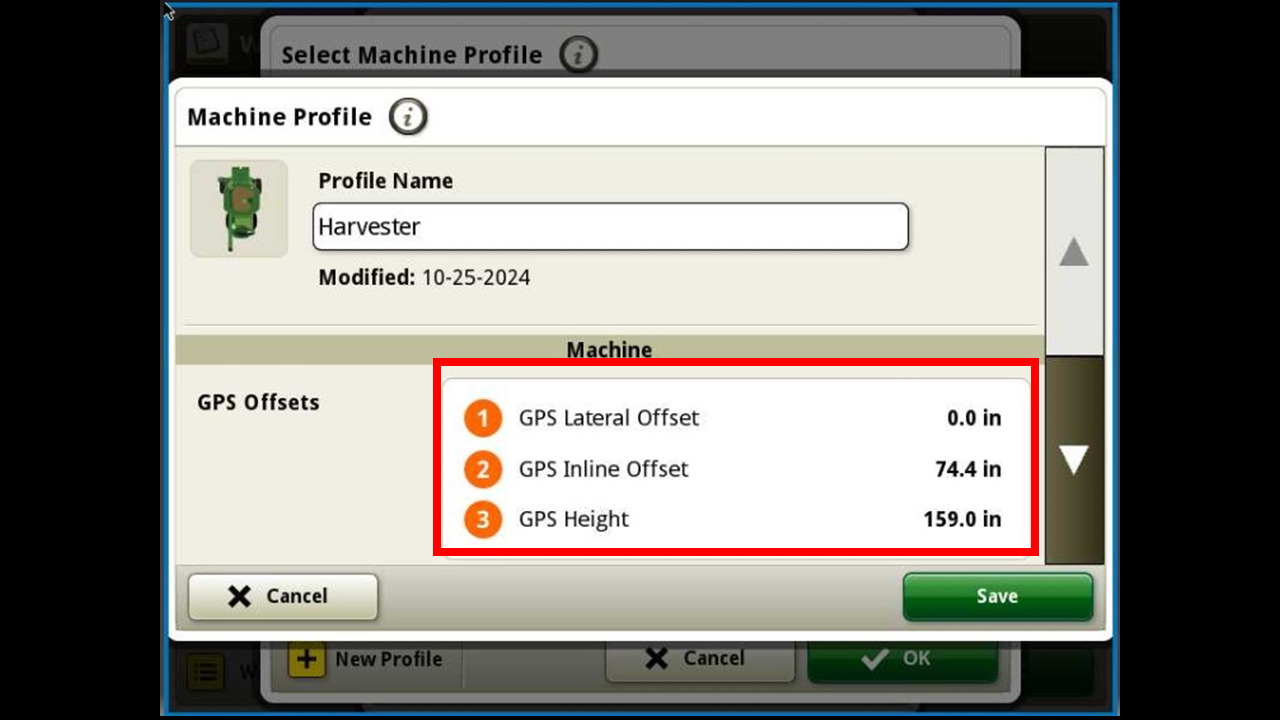Click info icon beside Select Machine Profile
Image resolution: width=1280 pixels, height=720 pixels.
tap(578, 54)
